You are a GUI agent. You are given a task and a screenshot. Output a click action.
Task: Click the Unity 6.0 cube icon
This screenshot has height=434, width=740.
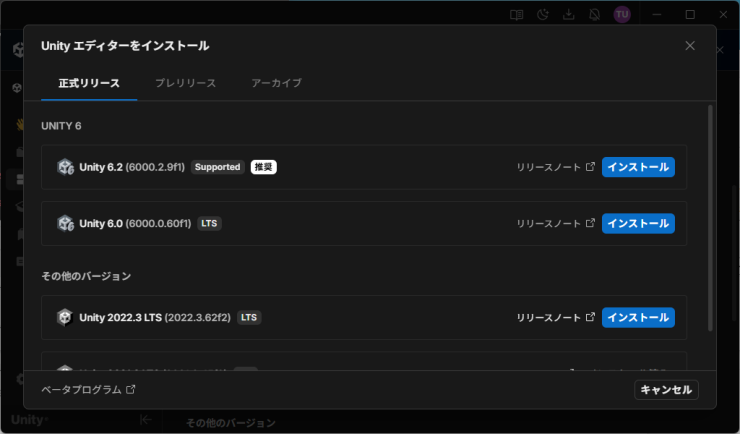click(x=65, y=223)
